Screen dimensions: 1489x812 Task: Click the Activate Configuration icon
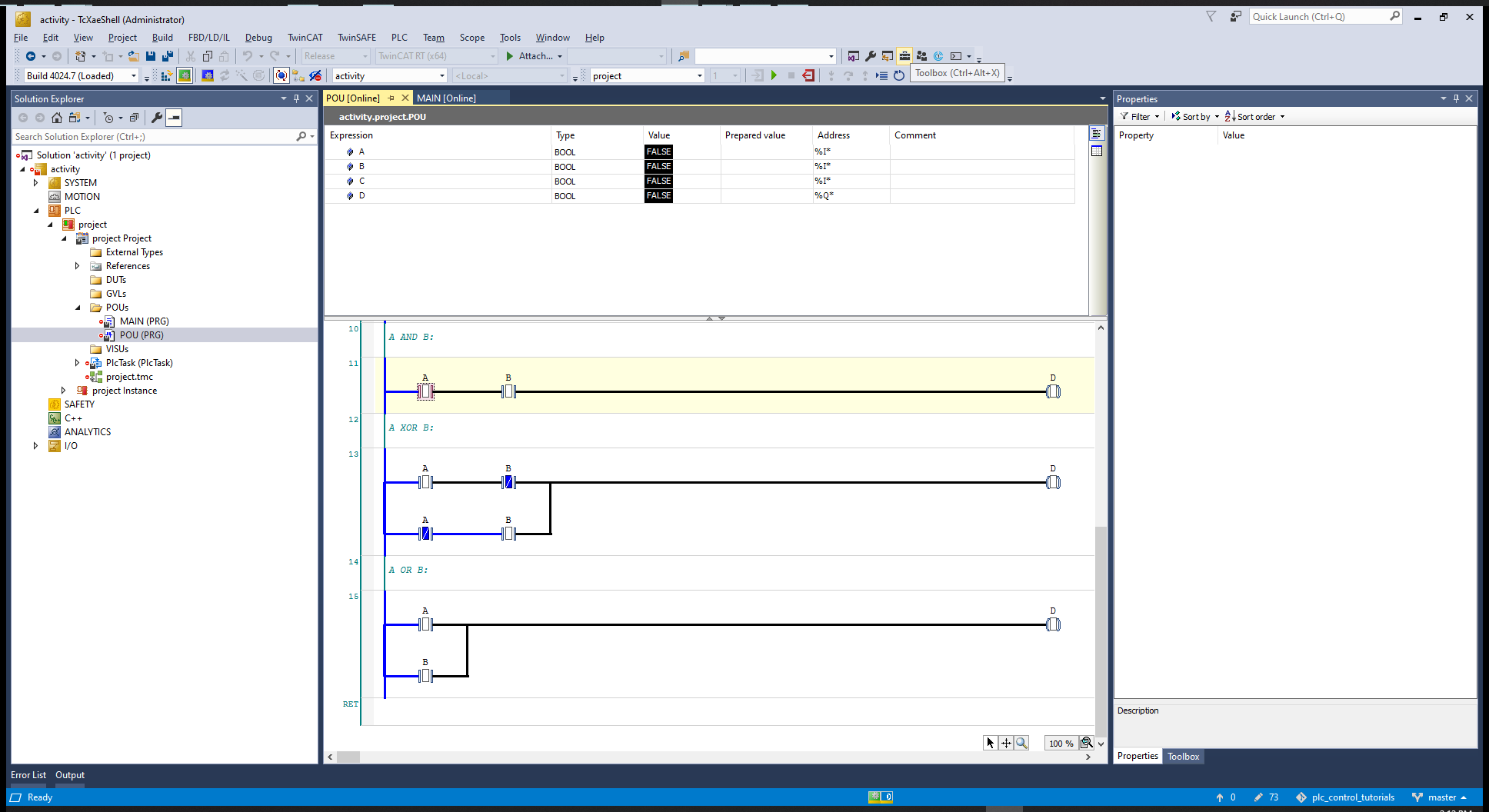166,75
